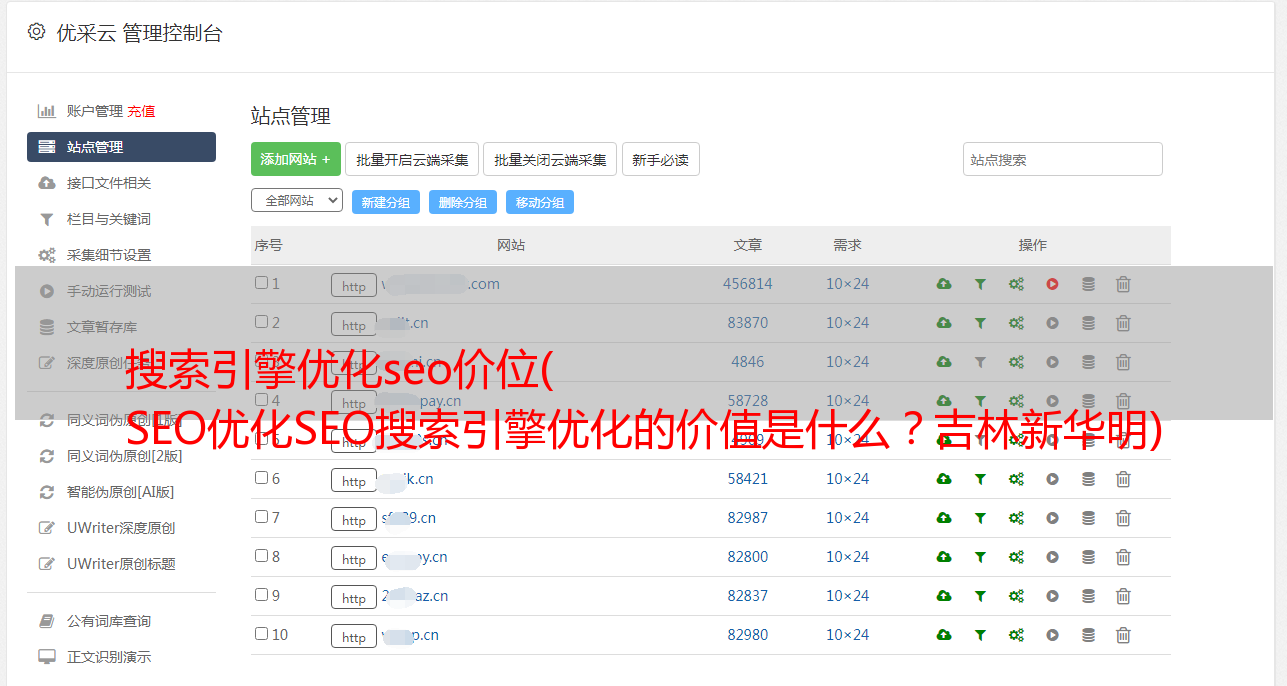This screenshot has width=1287, height=686.
Task: Click trash icon in row 8
Action: pos(1123,557)
